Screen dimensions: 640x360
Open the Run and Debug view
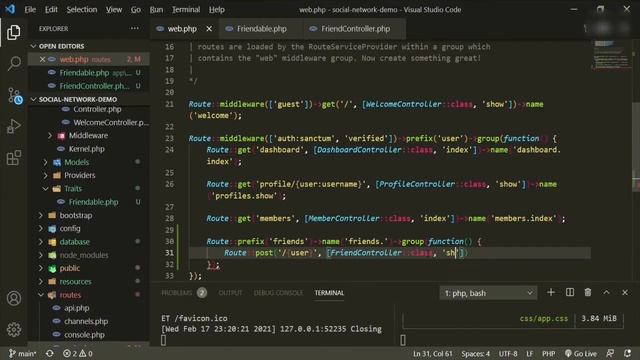tap(13, 126)
